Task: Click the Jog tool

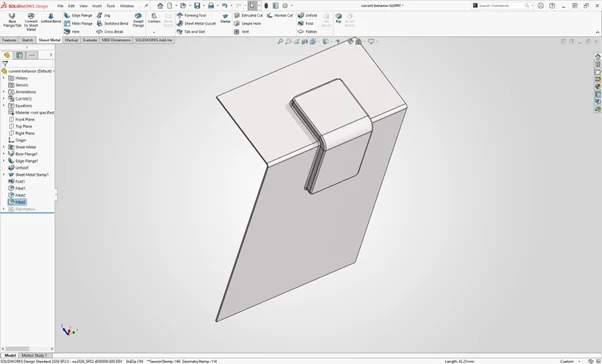Action: pyautogui.click(x=103, y=15)
